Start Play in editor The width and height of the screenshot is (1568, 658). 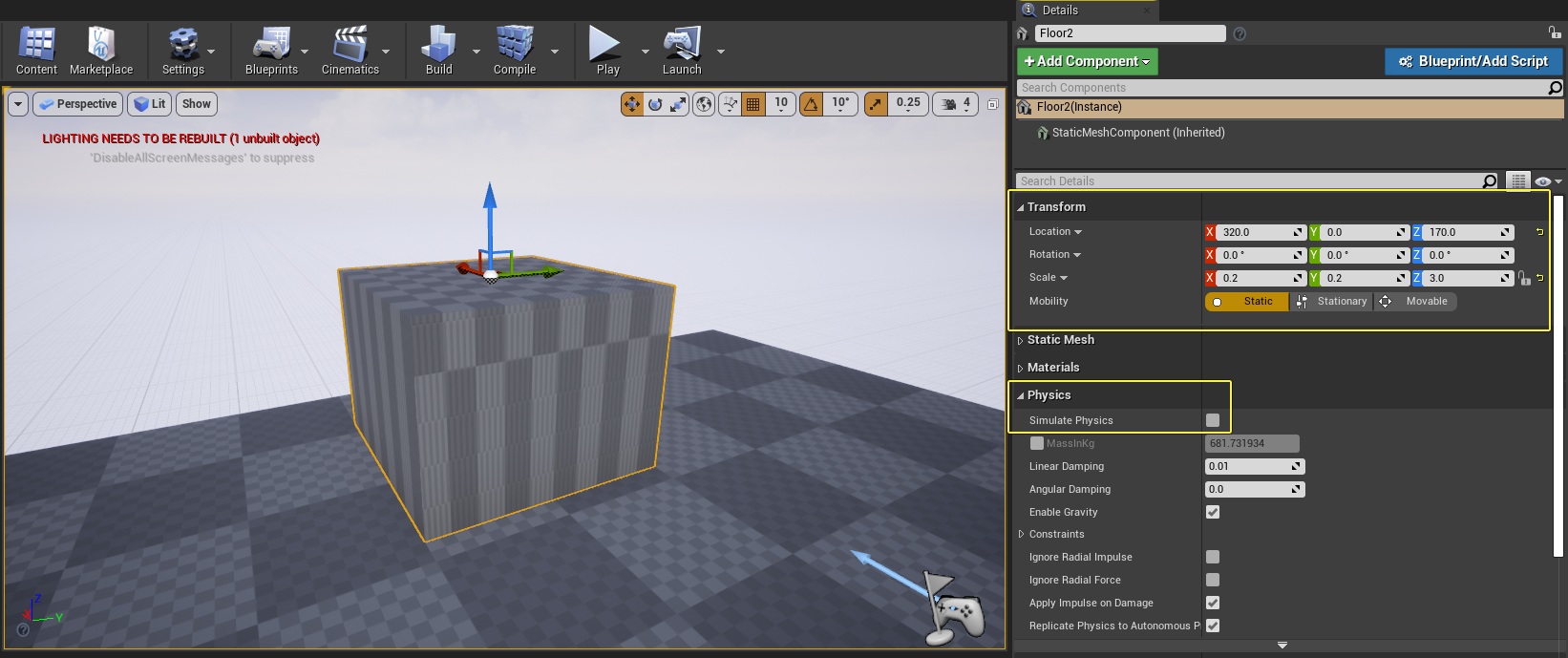click(x=607, y=52)
